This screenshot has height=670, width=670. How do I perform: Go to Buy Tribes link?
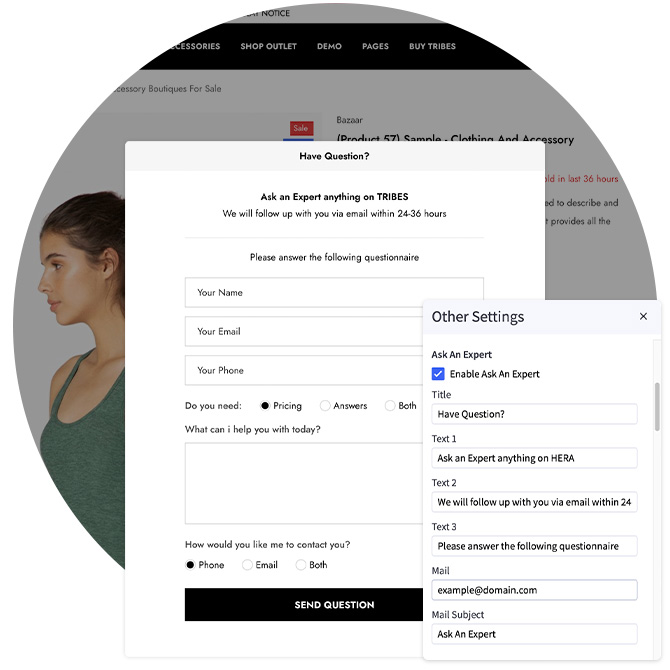point(432,46)
